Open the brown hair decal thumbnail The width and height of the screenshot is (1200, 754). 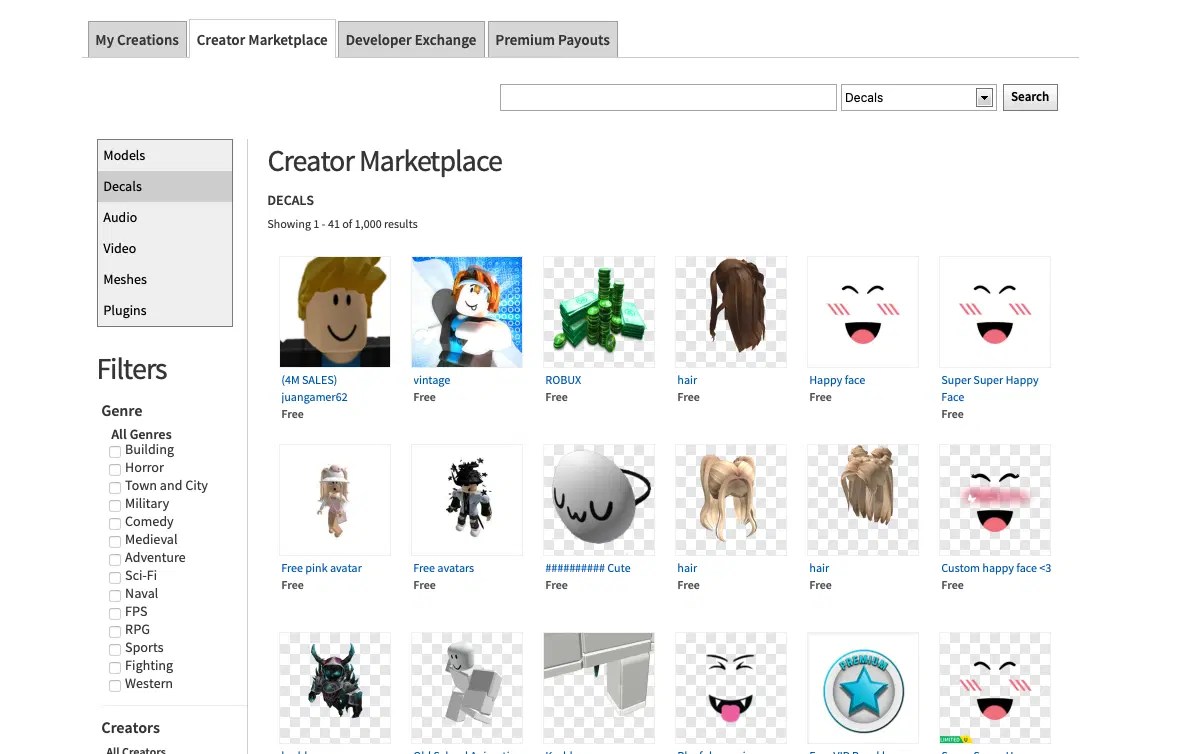[731, 312]
